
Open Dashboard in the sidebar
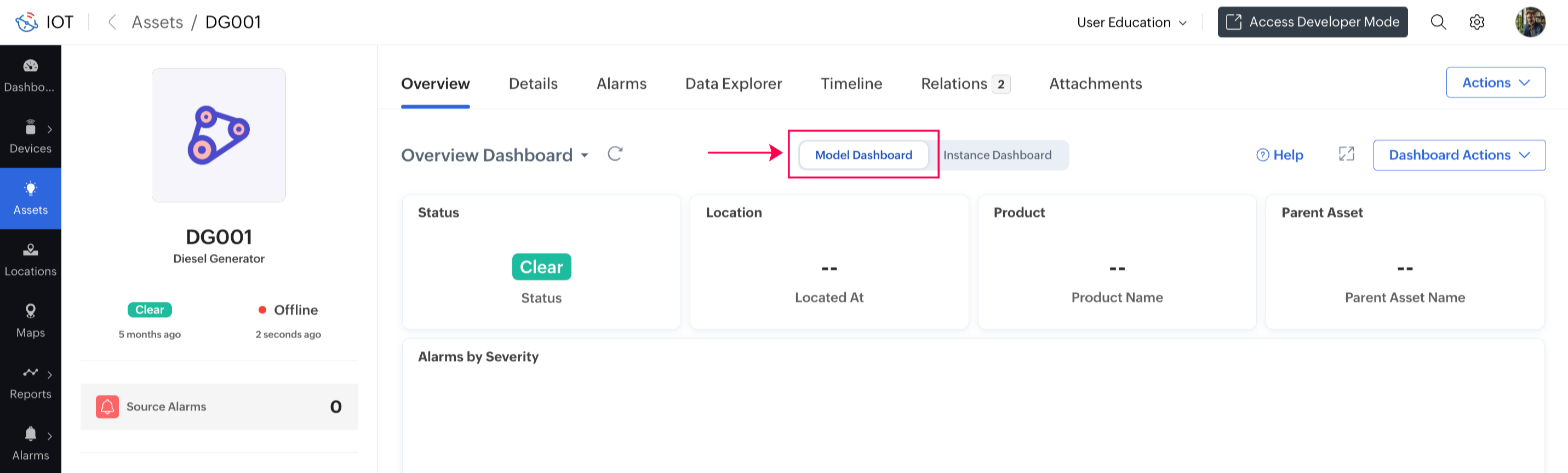[31, 76]
